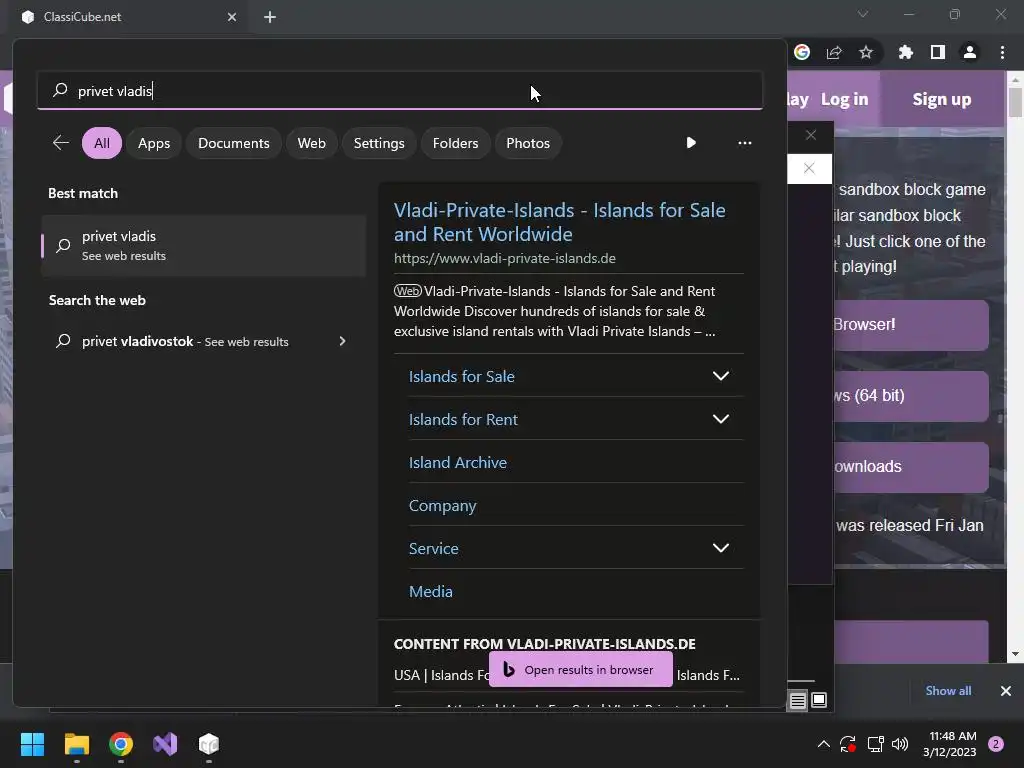The height and width of the screenshot is (768, 1024).
Task: Open the Island Archive link
Action: click(x=458, y=462)
